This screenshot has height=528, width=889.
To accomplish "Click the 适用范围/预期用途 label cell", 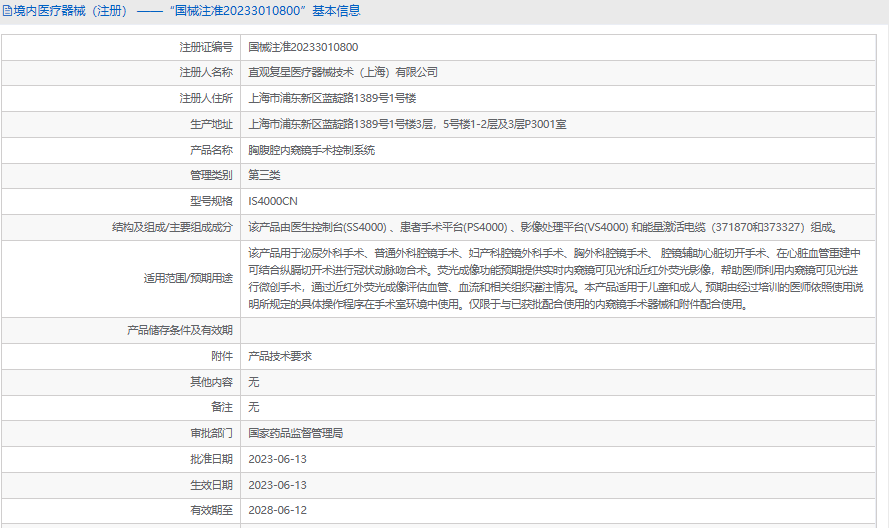I will [x=121, y=279].
